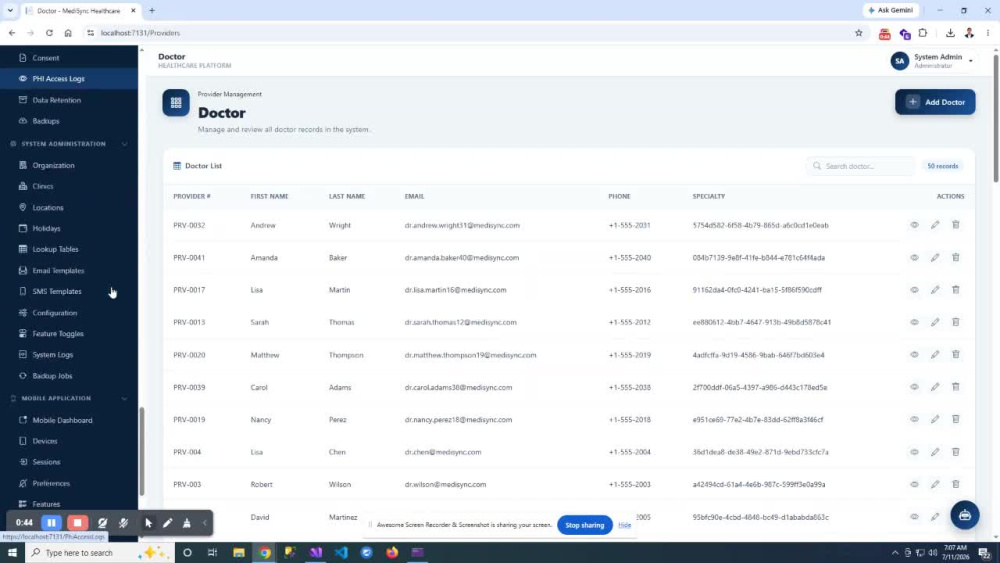Open System Admin user dropdown
1000x563 pixels.
(932, 61)
